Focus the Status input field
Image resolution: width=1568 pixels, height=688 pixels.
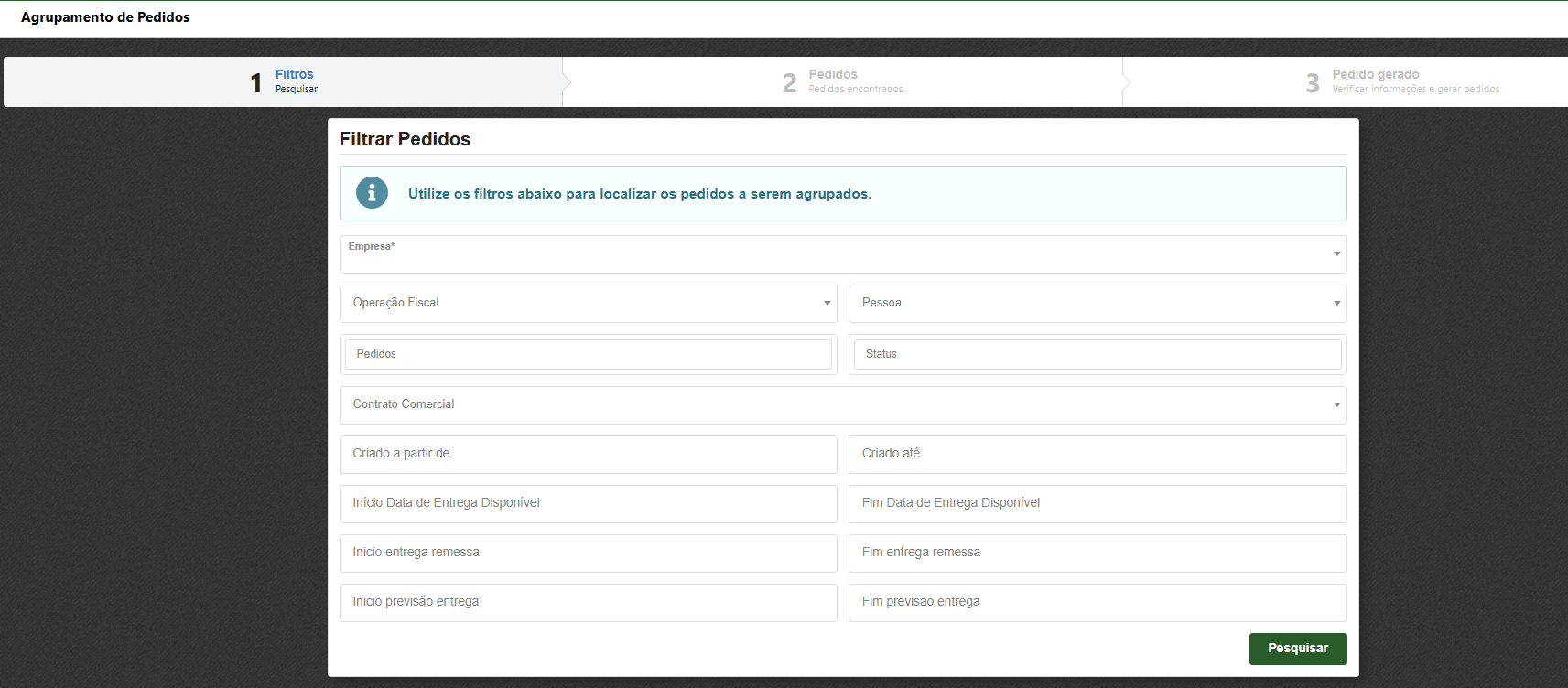point(1097,354)
